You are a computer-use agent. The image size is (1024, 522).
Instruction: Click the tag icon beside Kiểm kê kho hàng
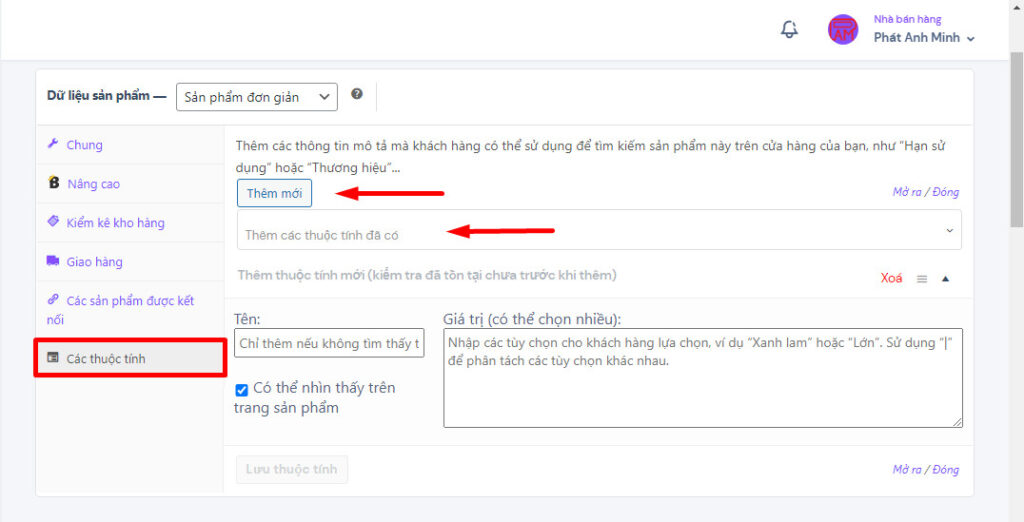(x=54, y=221)
